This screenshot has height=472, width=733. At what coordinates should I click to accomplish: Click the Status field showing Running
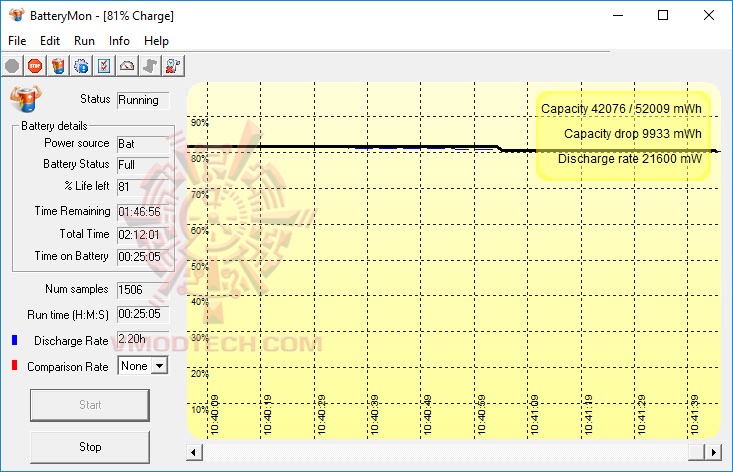click(x=143, y=100)
